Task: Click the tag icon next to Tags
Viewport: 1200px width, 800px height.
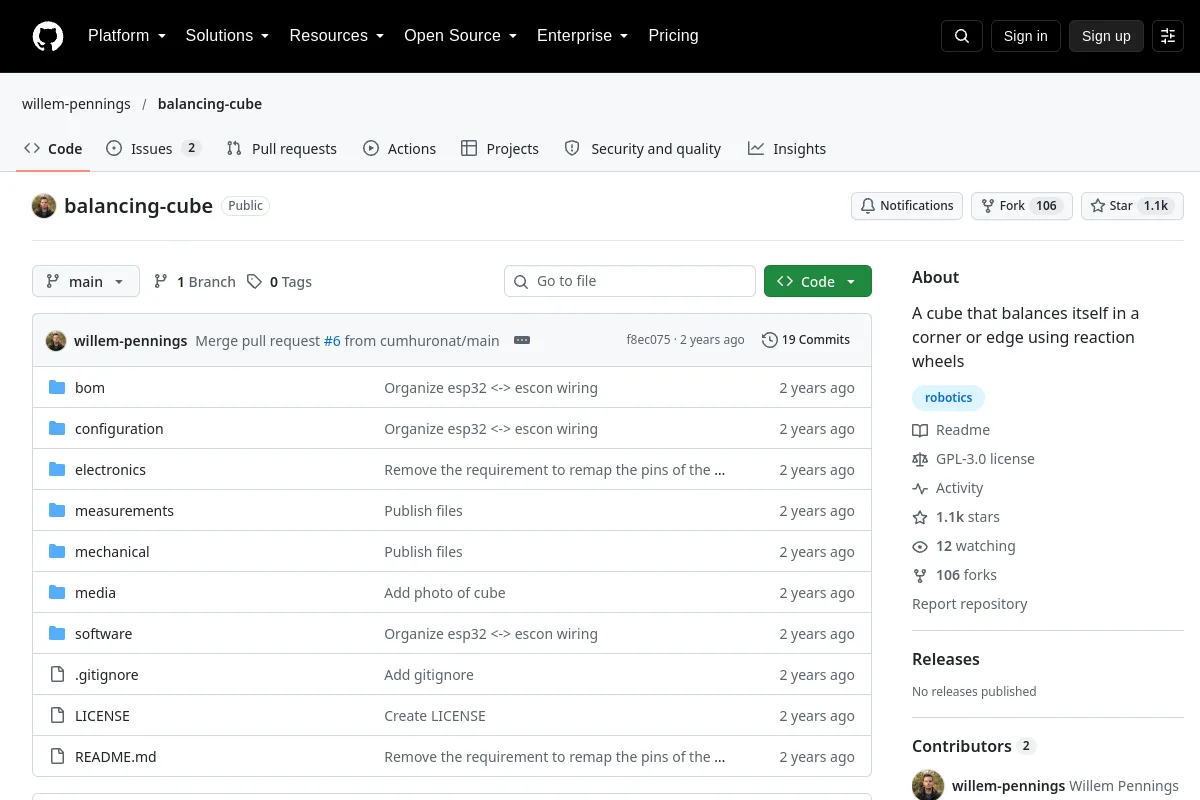Action: click(x=255, y=282)
